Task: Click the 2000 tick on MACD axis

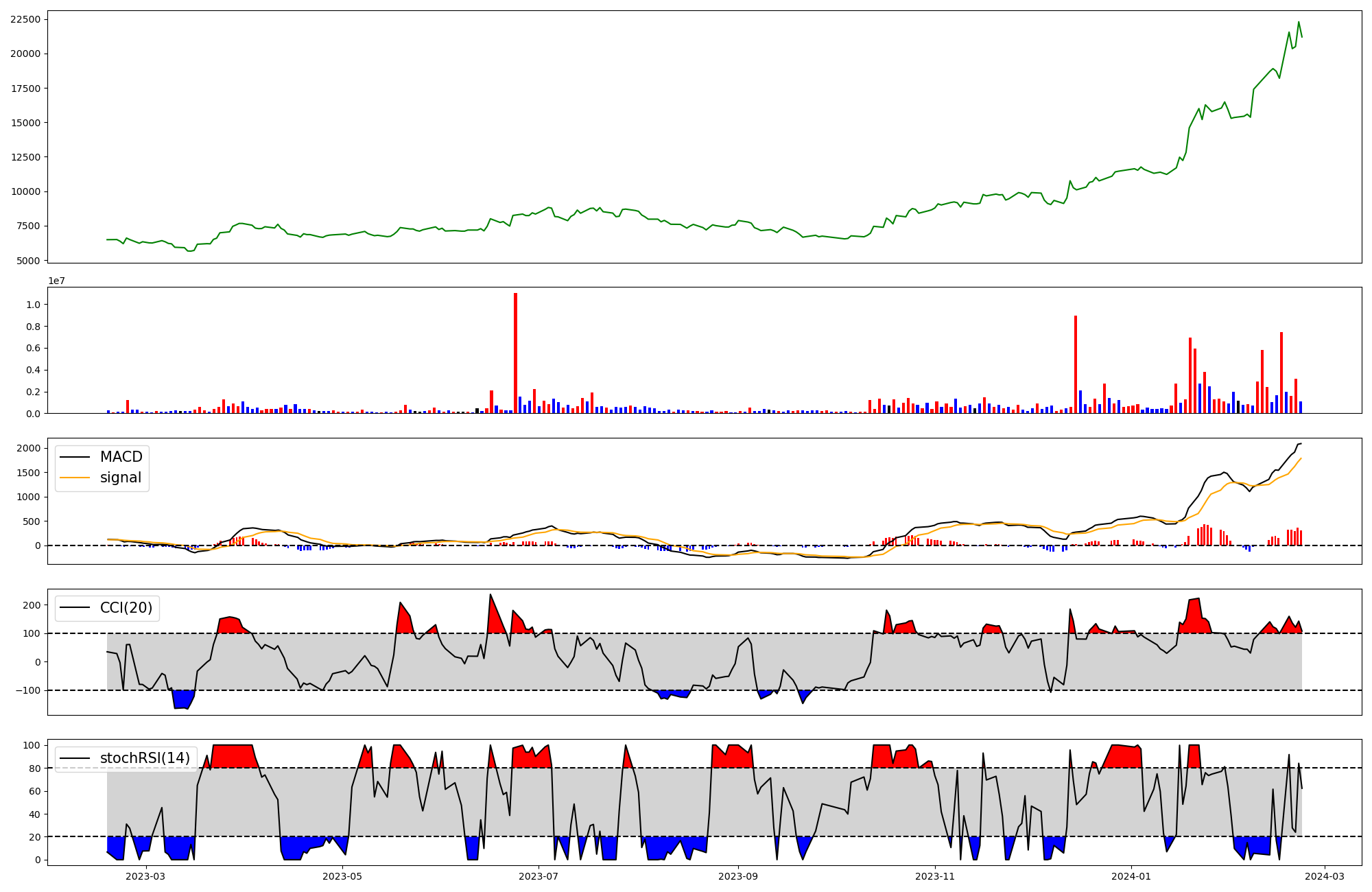Action: point(29,448)
